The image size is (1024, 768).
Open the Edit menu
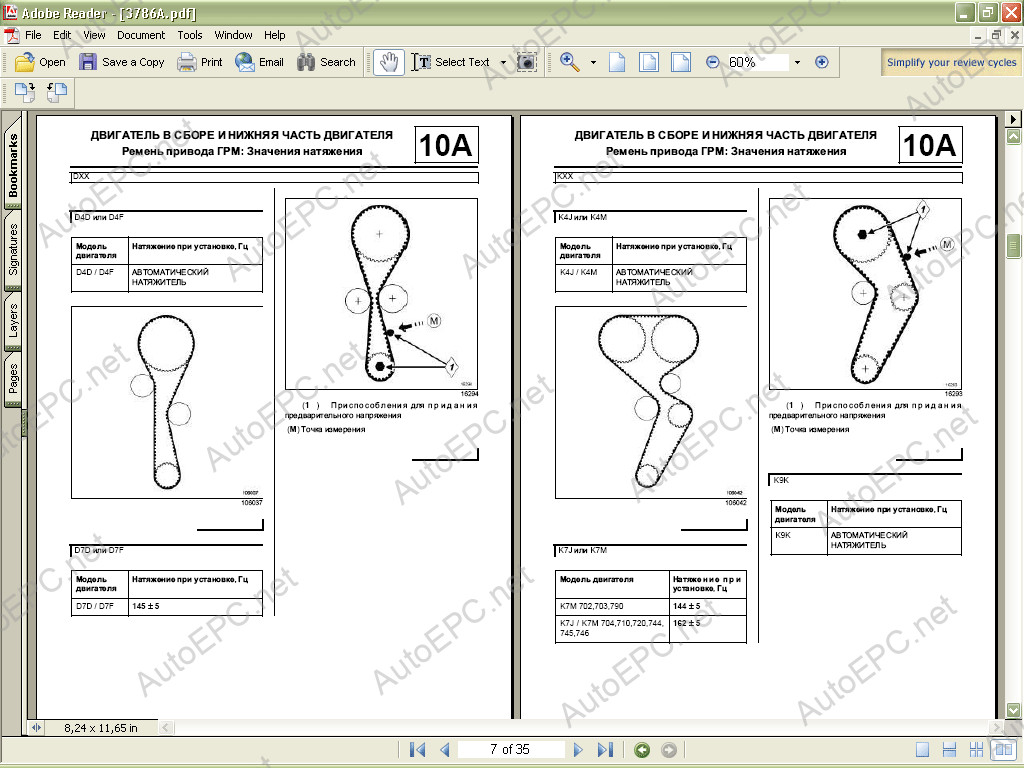coord(62,35)
